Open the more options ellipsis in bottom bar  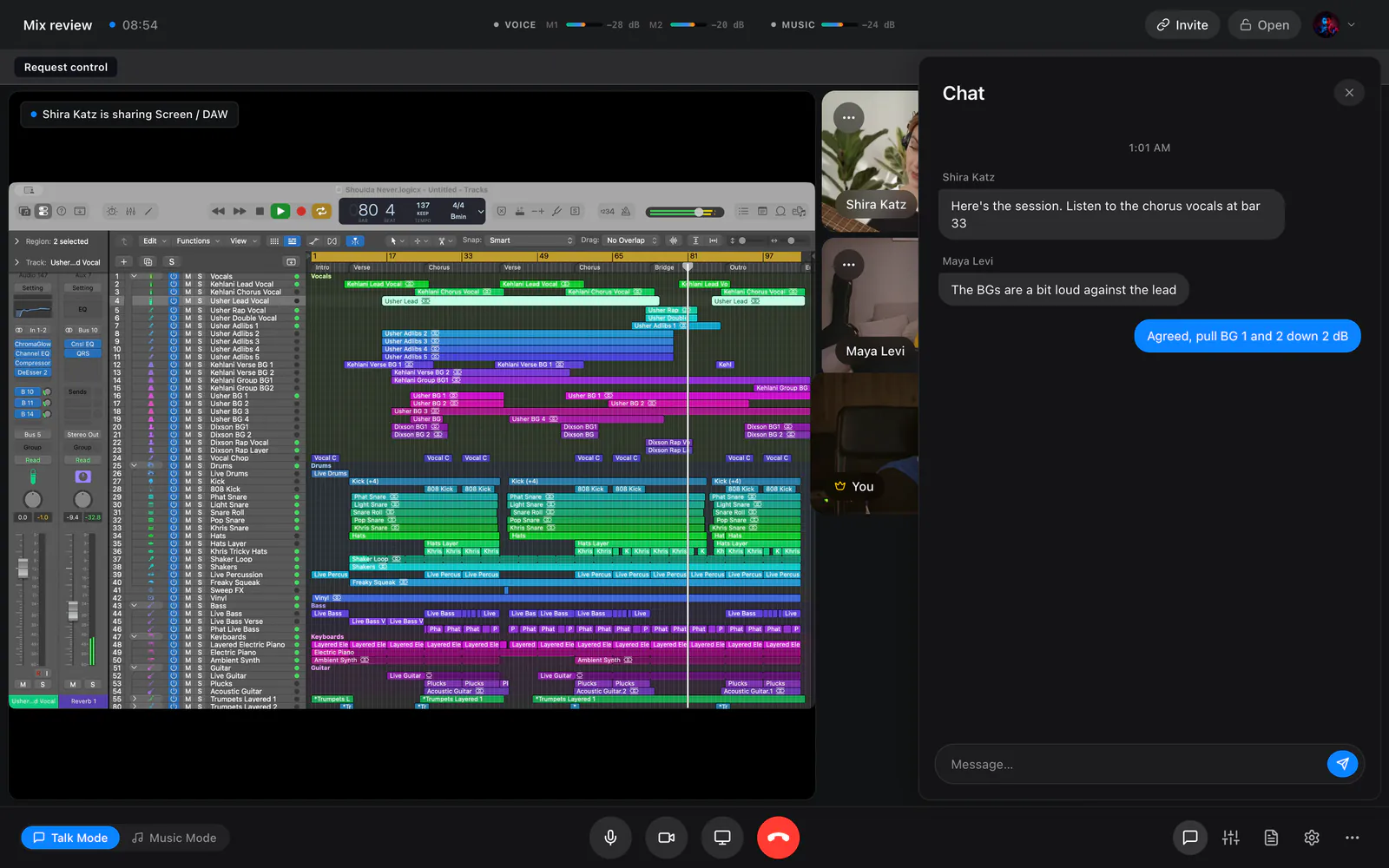1352,838
